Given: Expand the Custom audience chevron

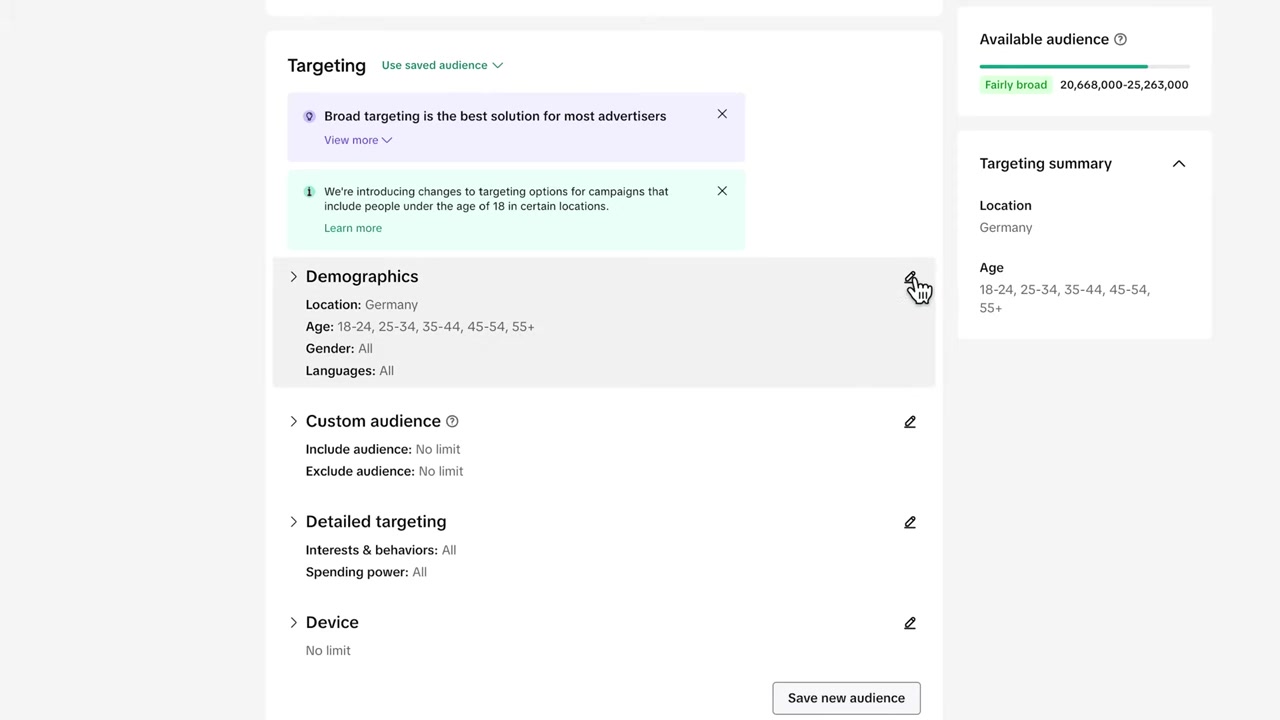Looking at the screenshot, I should [293, 422].
